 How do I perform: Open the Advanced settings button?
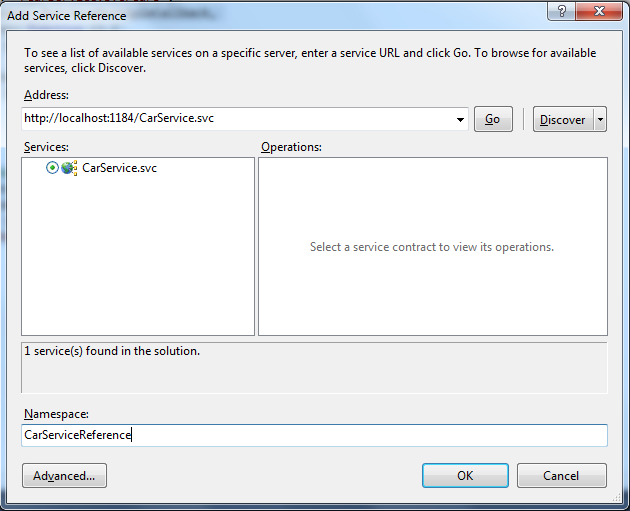click(64, 476)
